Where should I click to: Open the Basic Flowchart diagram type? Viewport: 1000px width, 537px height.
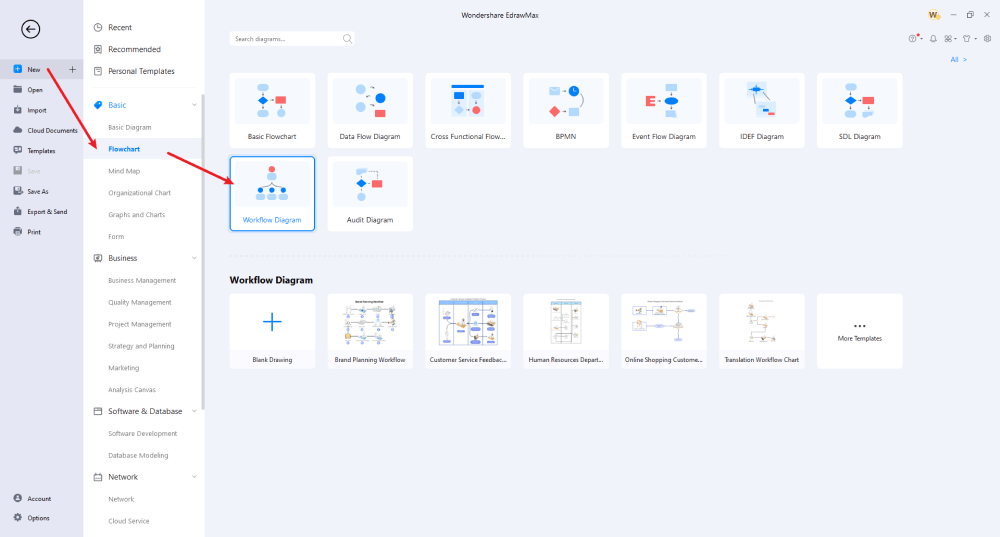tap(272, 110)
